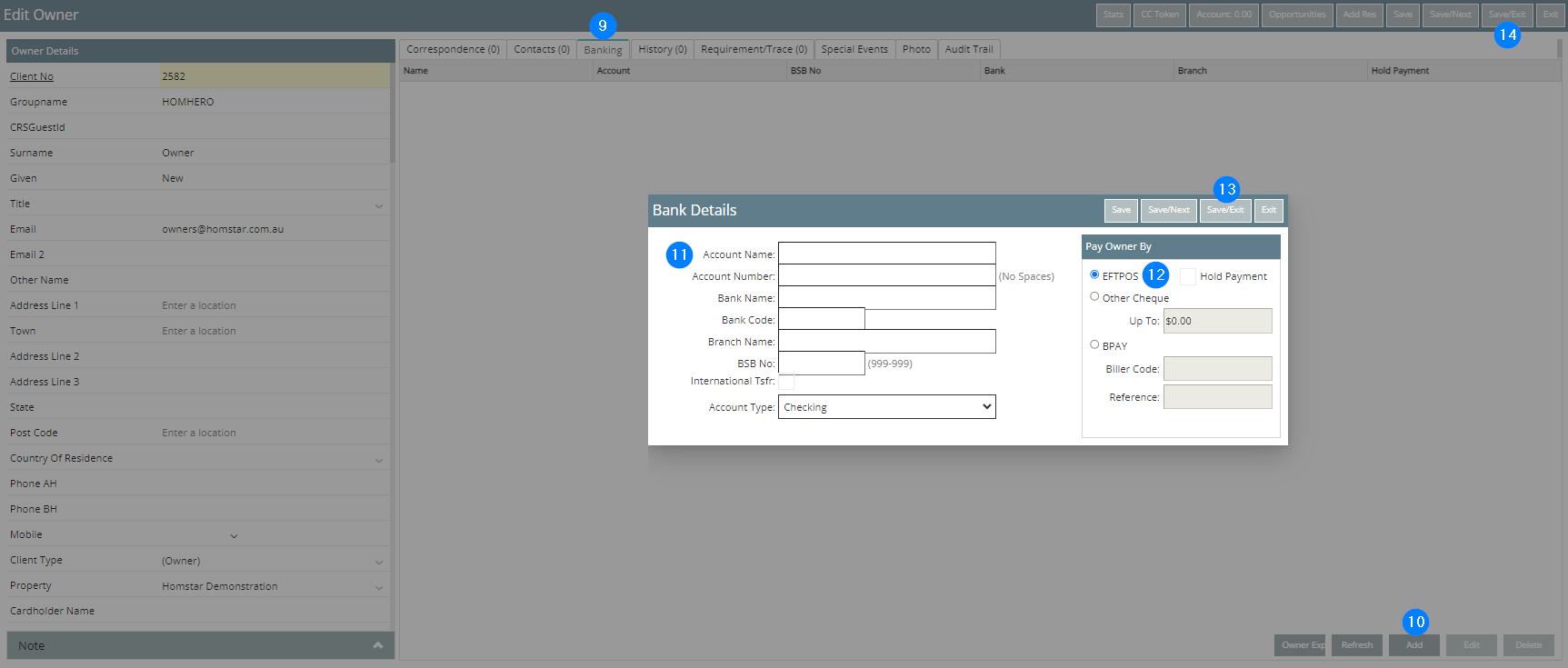Open the Special Events tab
This screenshot has width=1568, height=668.
pyautogui.click(x=854, y=49)
